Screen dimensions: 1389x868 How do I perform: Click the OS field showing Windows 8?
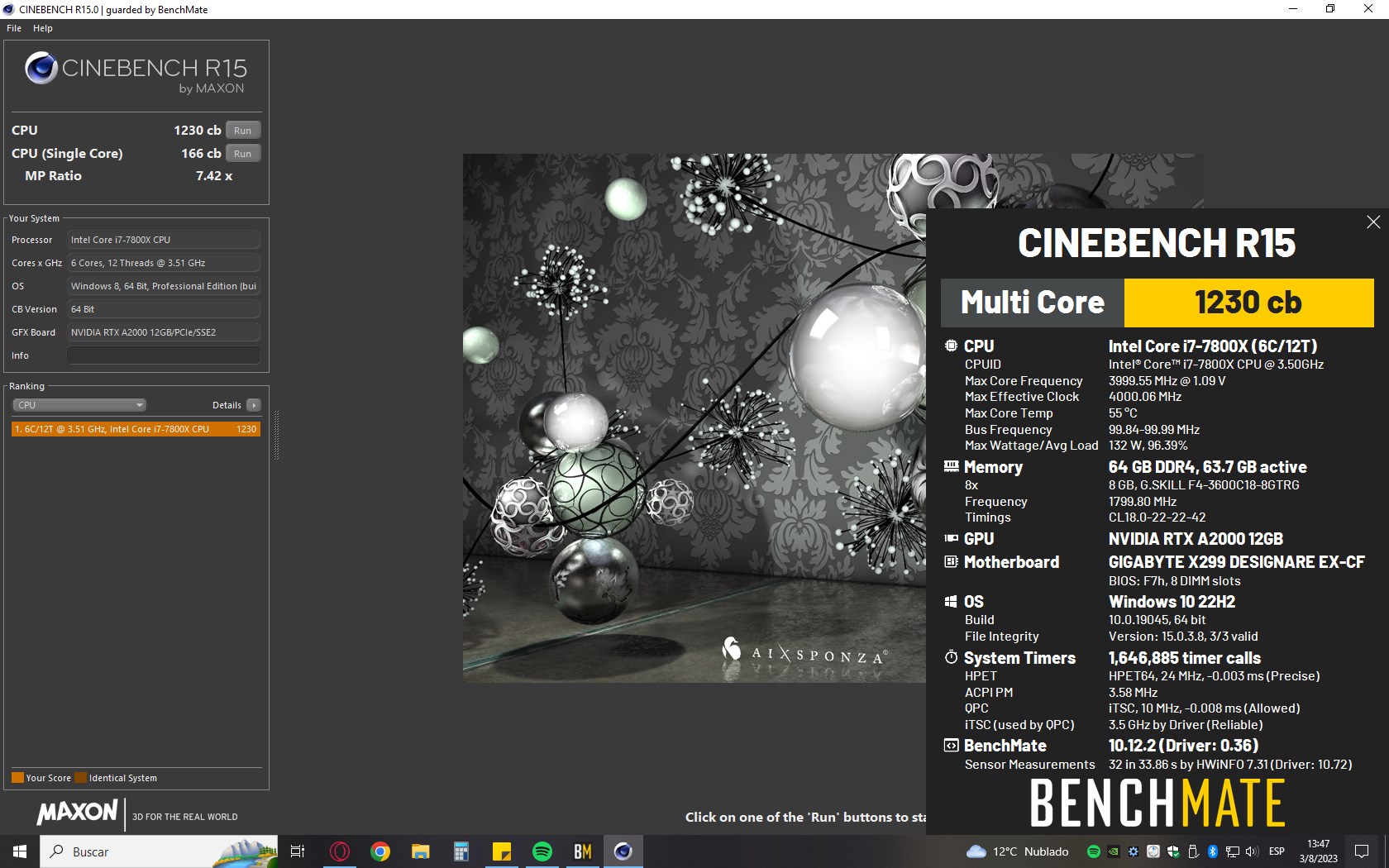[x=164, y=286]
